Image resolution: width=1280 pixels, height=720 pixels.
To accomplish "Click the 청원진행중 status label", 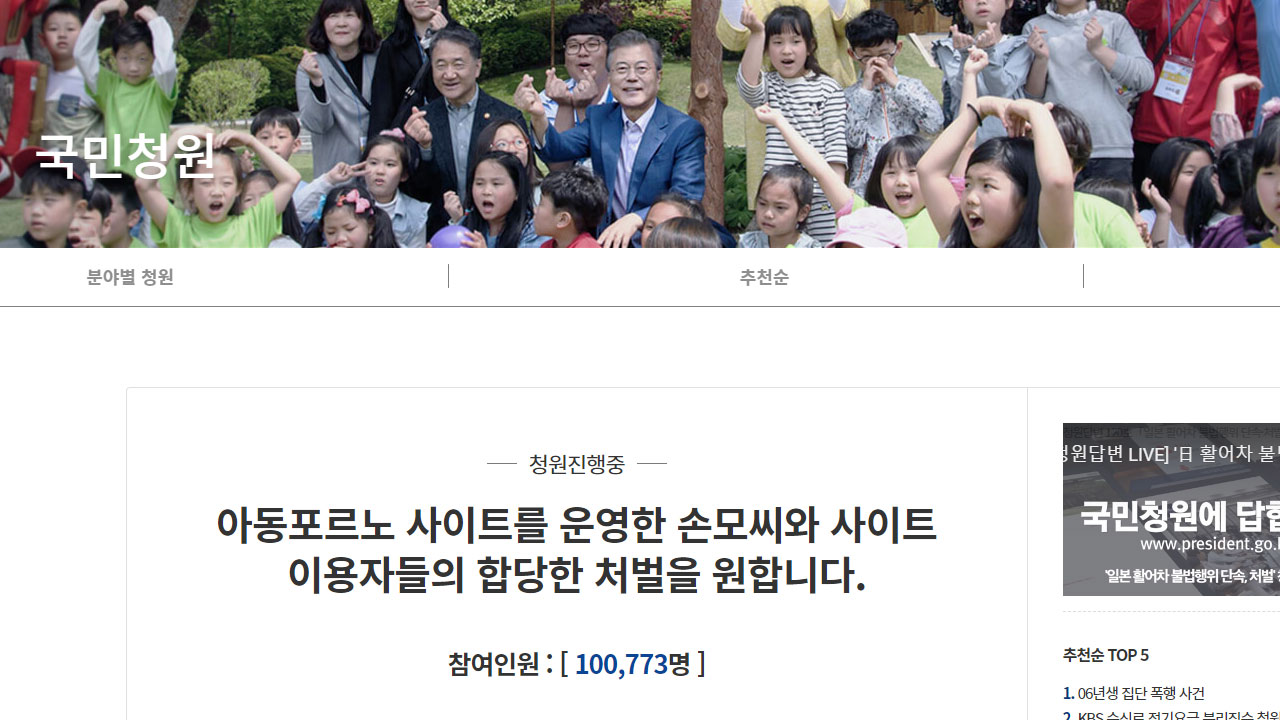I will (577, 464).
